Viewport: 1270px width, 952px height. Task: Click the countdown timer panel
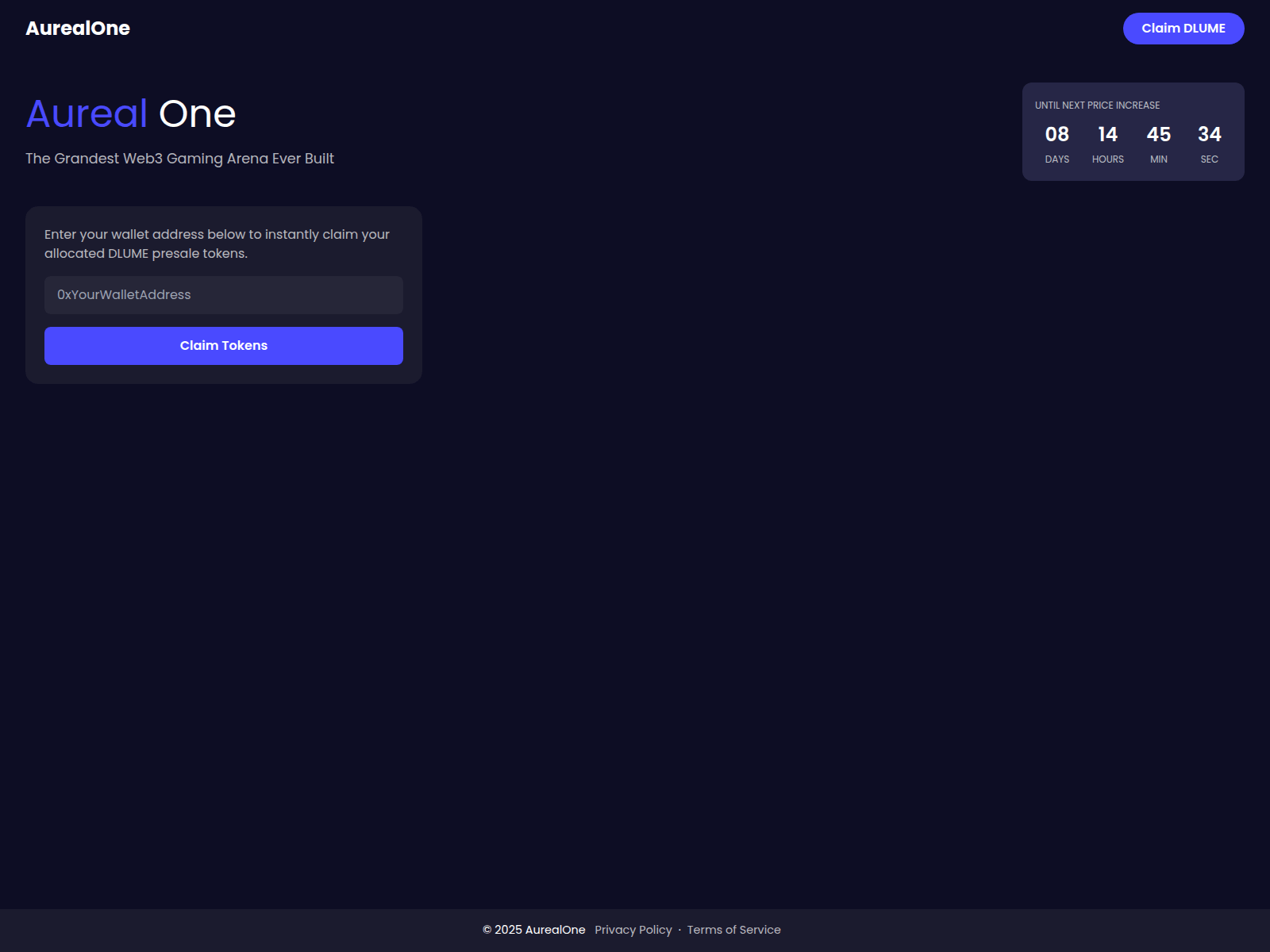(1133, 132)
